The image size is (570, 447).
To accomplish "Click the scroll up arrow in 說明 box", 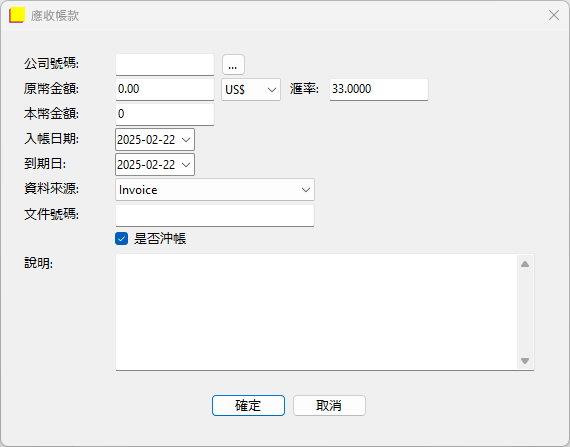I will point(525,264).
